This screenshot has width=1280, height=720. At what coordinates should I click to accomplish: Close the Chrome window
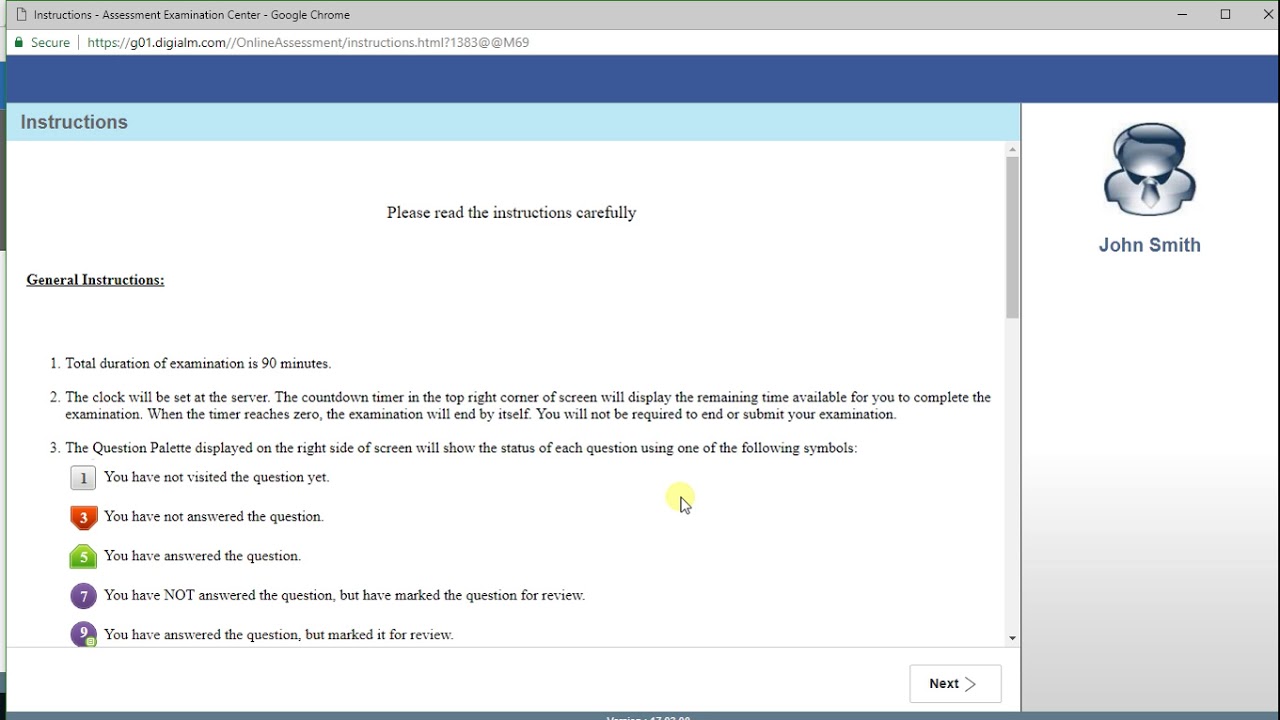point(1268,15)
